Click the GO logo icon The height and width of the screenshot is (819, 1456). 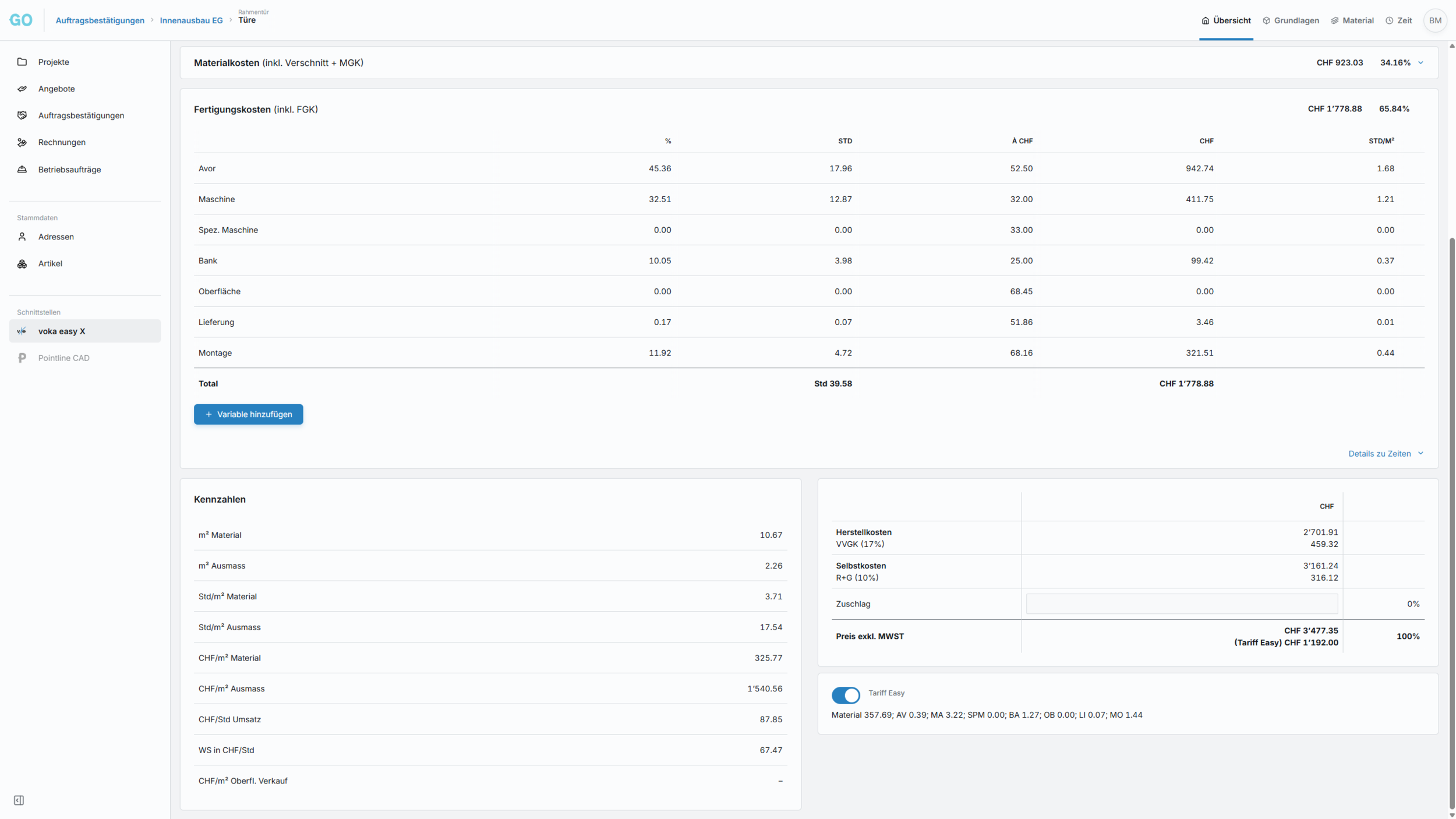click(21, 20)
